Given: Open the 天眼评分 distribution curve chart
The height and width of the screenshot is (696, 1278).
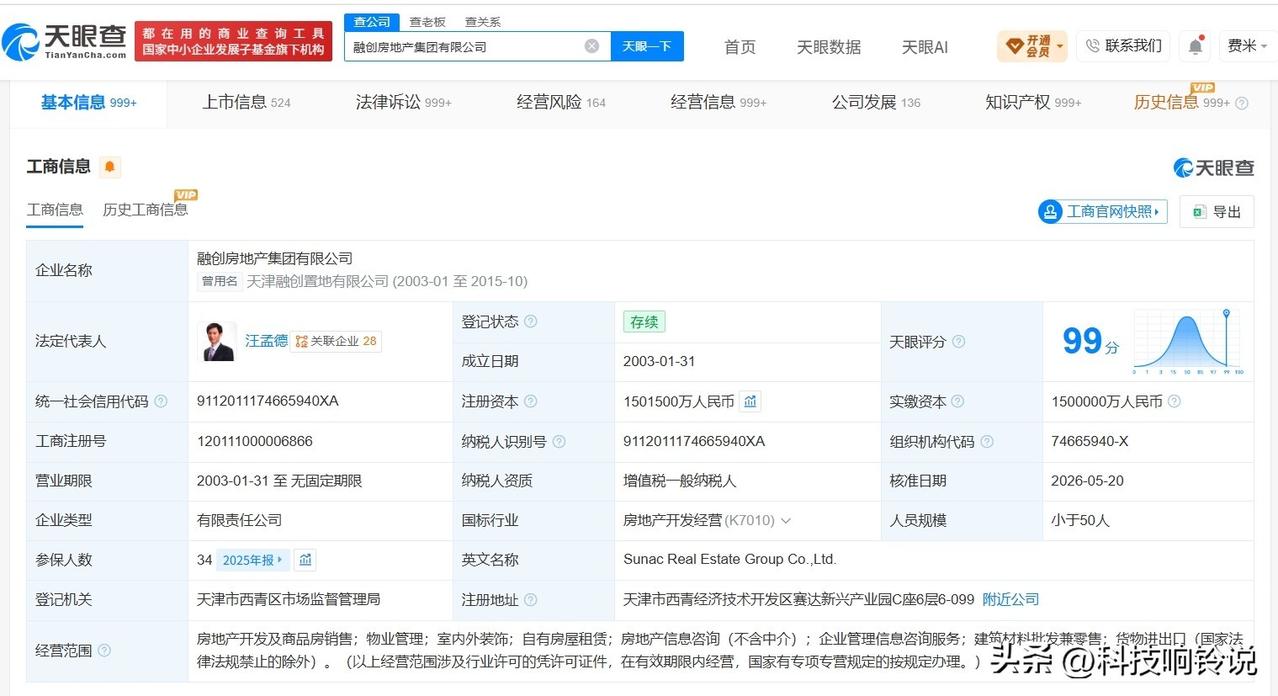Looking at the screenshot, I should point(1189,342).
